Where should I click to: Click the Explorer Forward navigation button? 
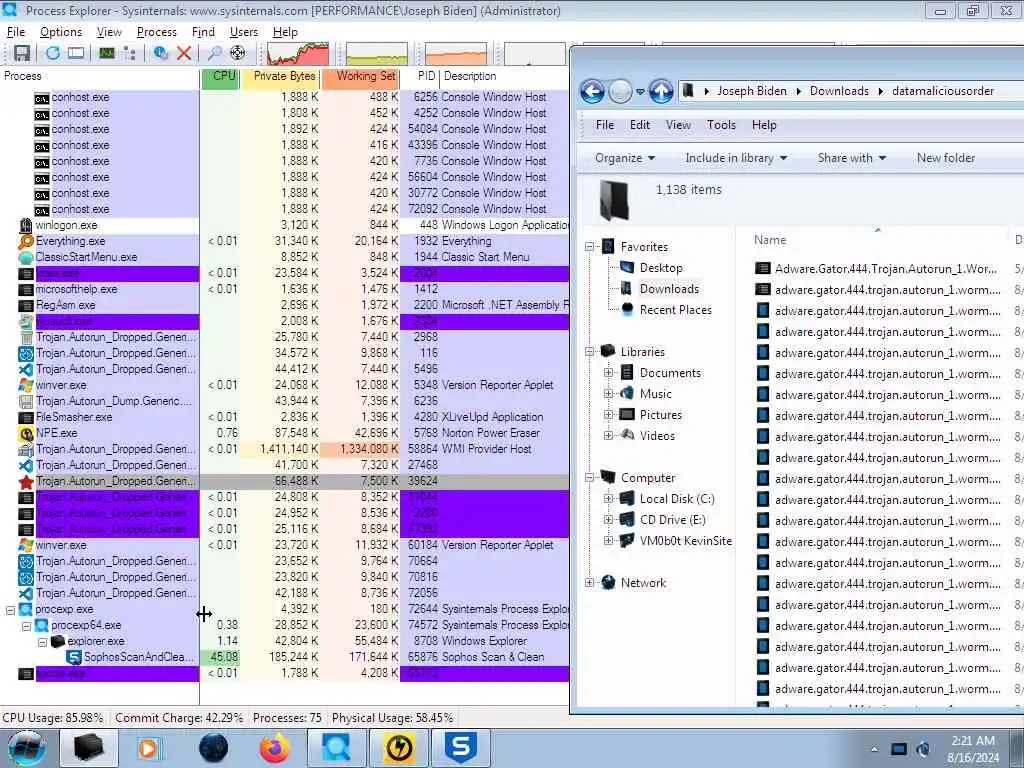[620, 91]
